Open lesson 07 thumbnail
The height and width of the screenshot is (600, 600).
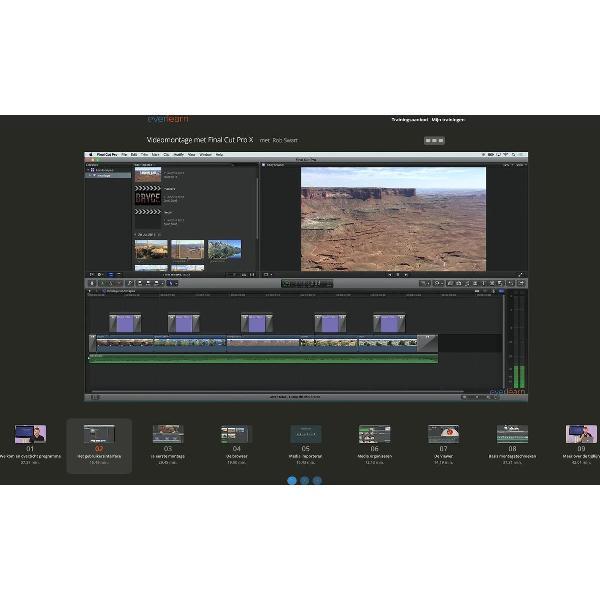point(443,434)
